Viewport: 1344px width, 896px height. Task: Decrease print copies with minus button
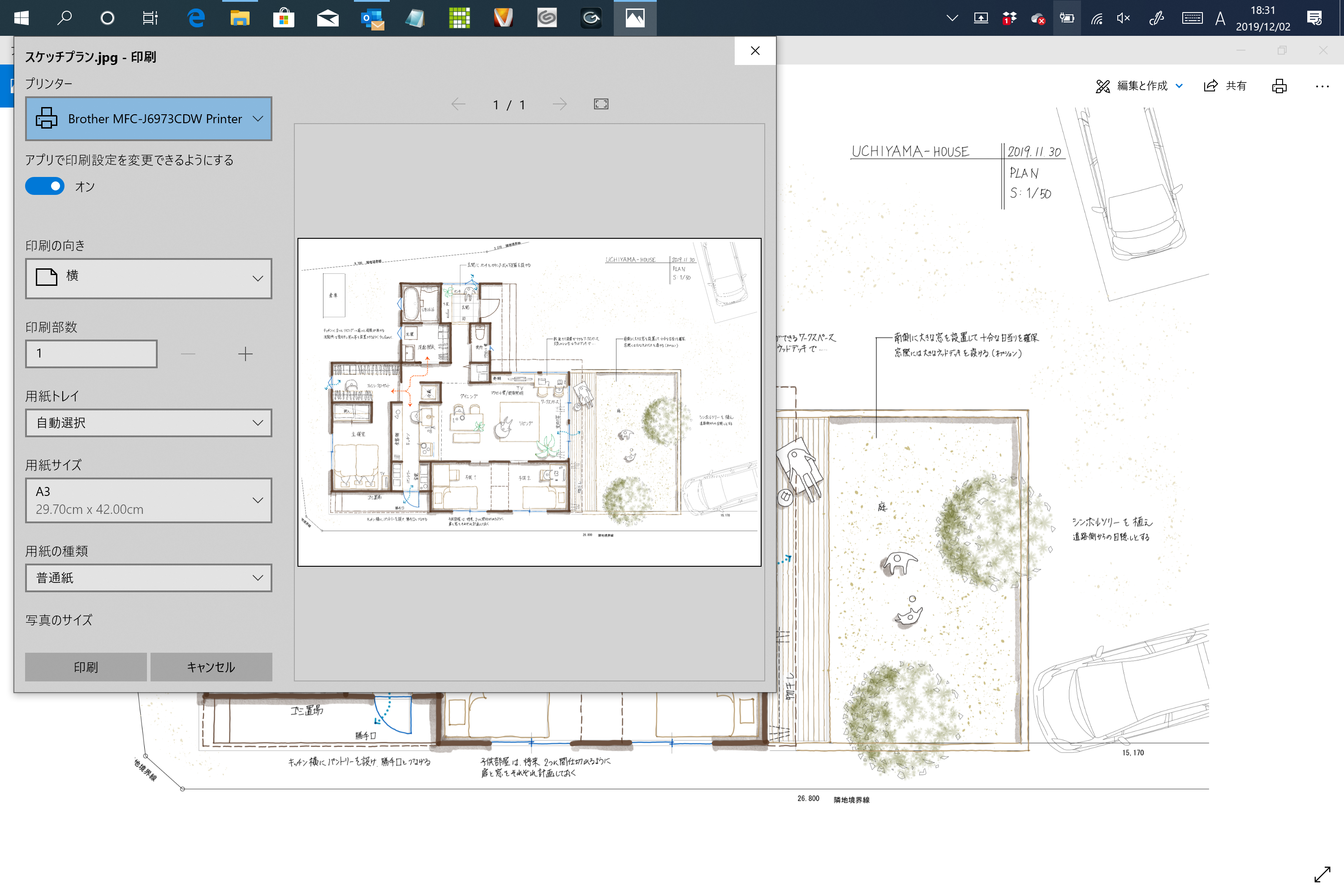point(188,354)
